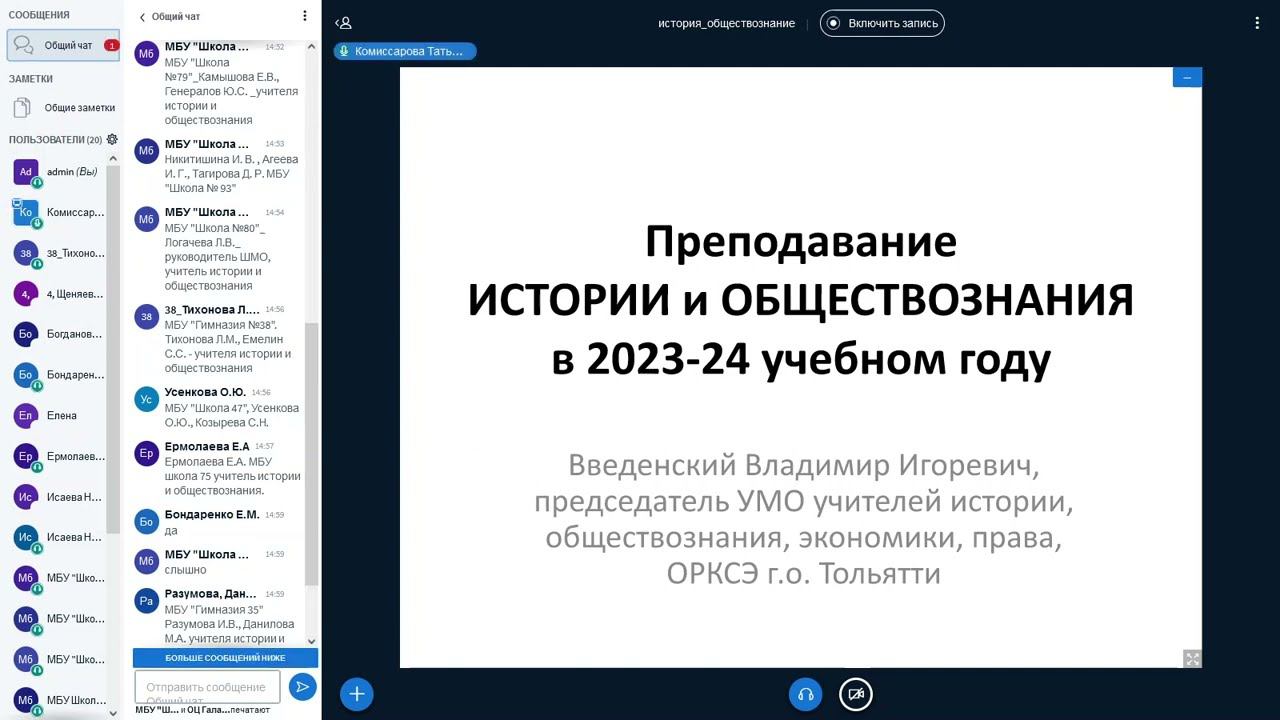Enable webcam sharing with the camera icon

[856, 694]
